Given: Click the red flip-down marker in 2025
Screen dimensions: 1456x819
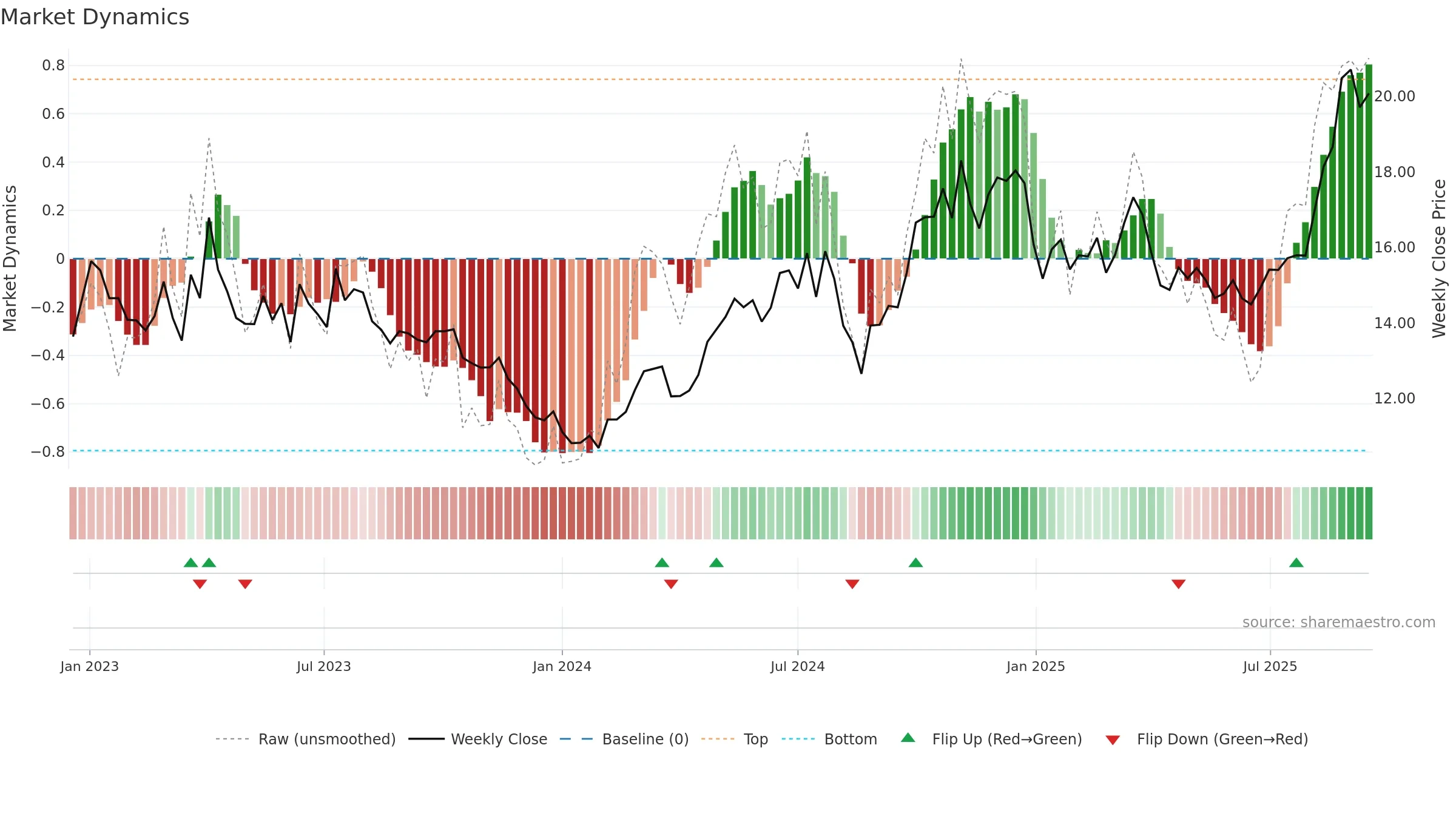Looking at the screenshot, I should click(x=1179, y=584).
